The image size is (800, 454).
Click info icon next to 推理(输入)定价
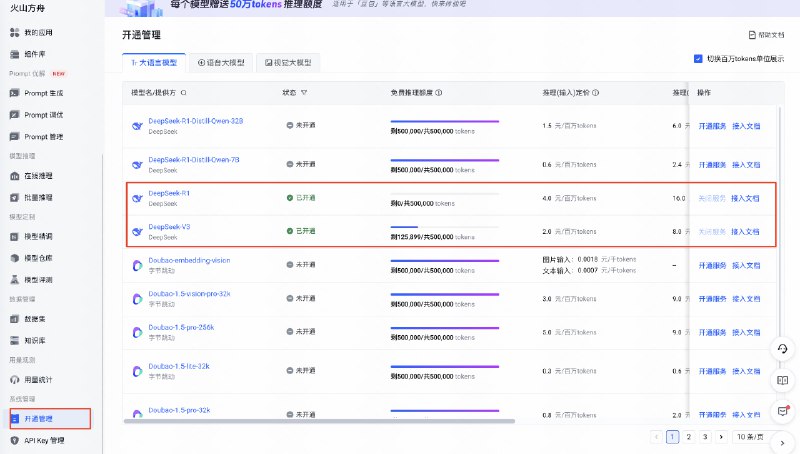tap(596, 93)
